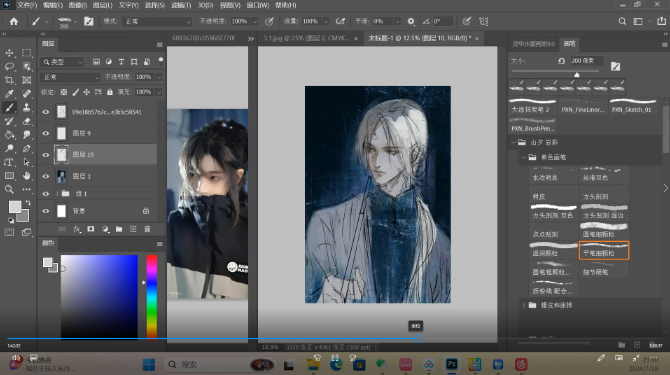The image size is (670, 375).
Task: Open brush settings panel icon in options bar
Action: pyautogui.click(x=88, y=21)
